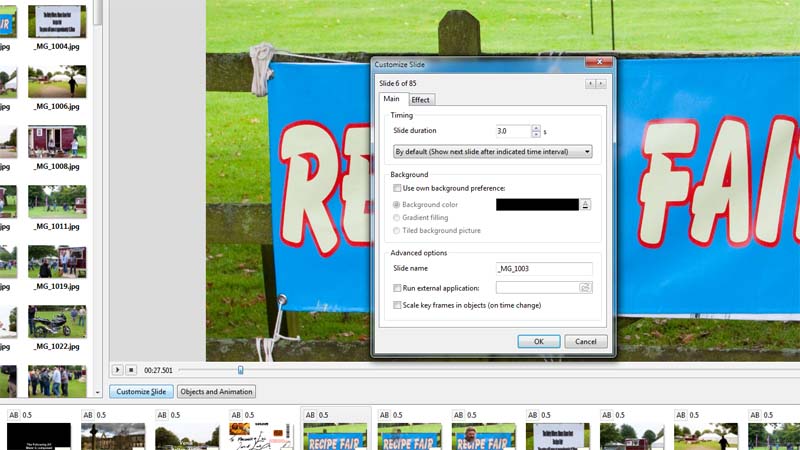Open Objects and Animation editor
Screen dimensions: 800x450
pos(216,391)
